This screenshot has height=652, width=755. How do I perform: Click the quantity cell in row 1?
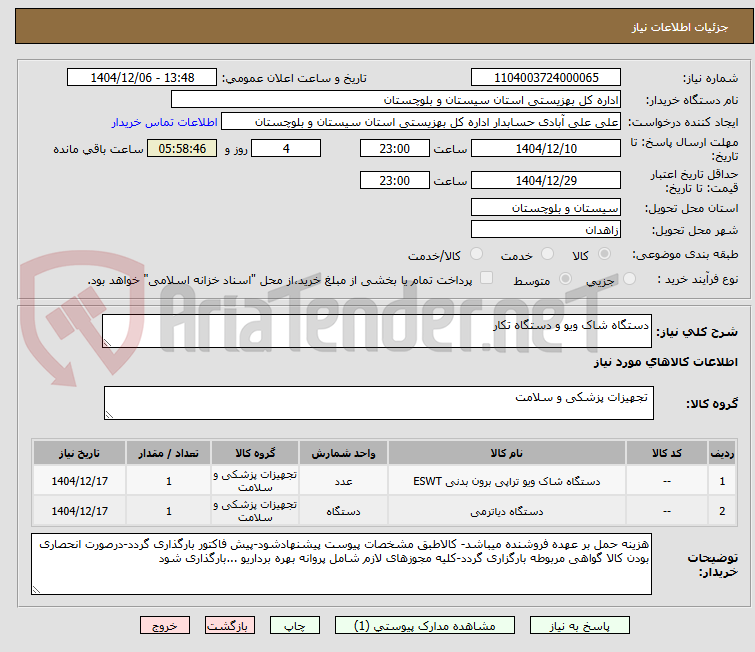click(169, 481)
